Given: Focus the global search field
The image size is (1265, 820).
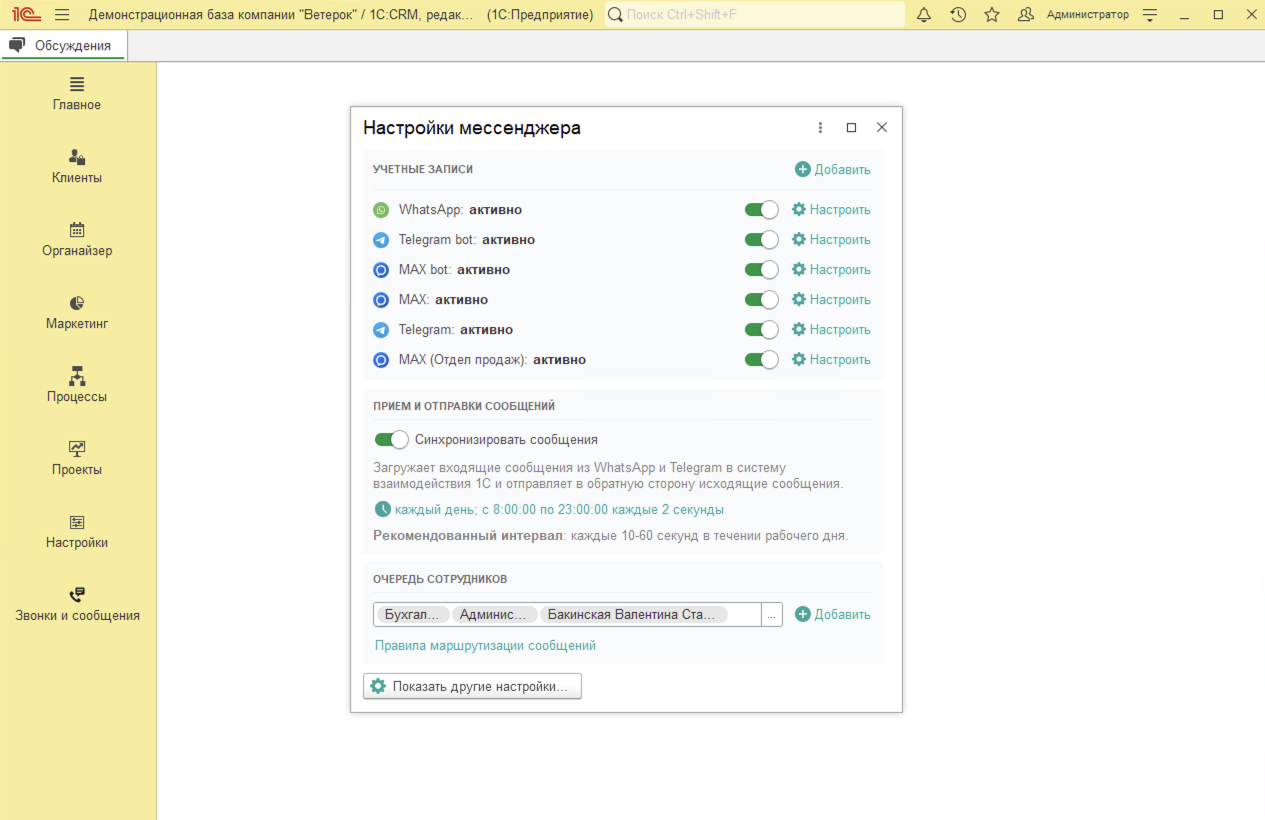Looking at the screenshot, I should click(755, 15).
